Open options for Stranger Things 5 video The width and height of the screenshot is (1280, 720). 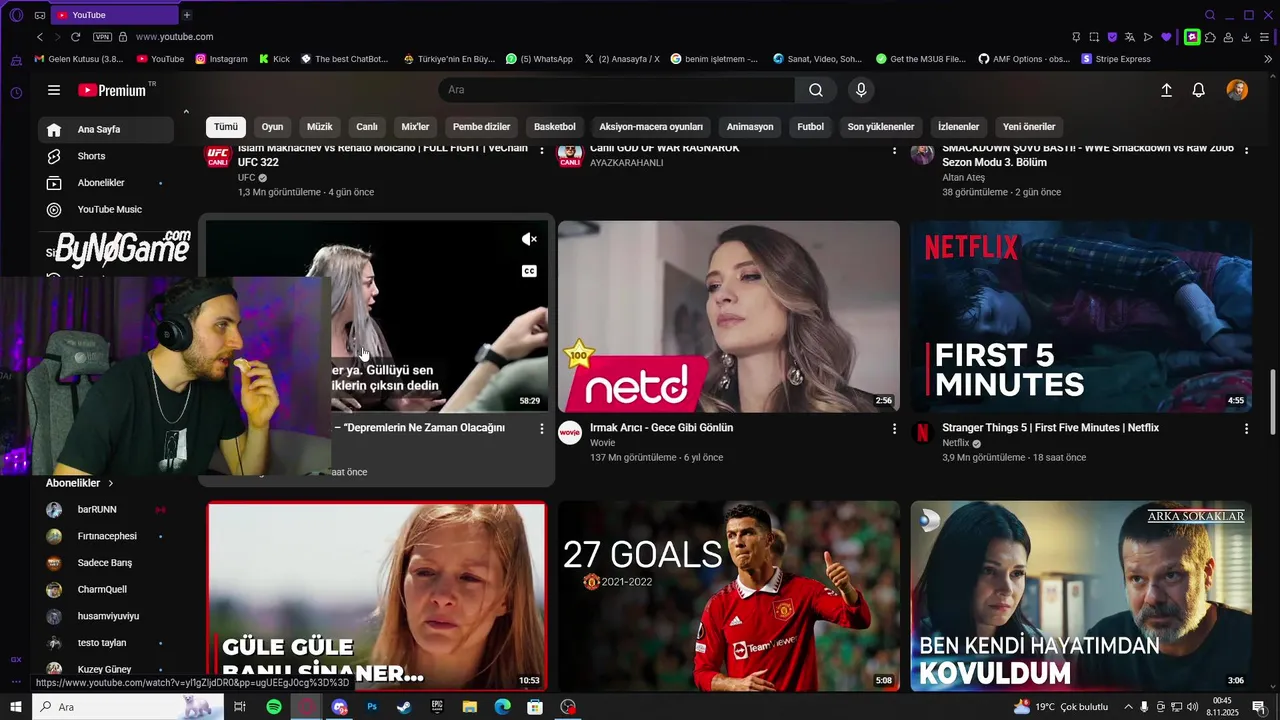point(1246,429)
